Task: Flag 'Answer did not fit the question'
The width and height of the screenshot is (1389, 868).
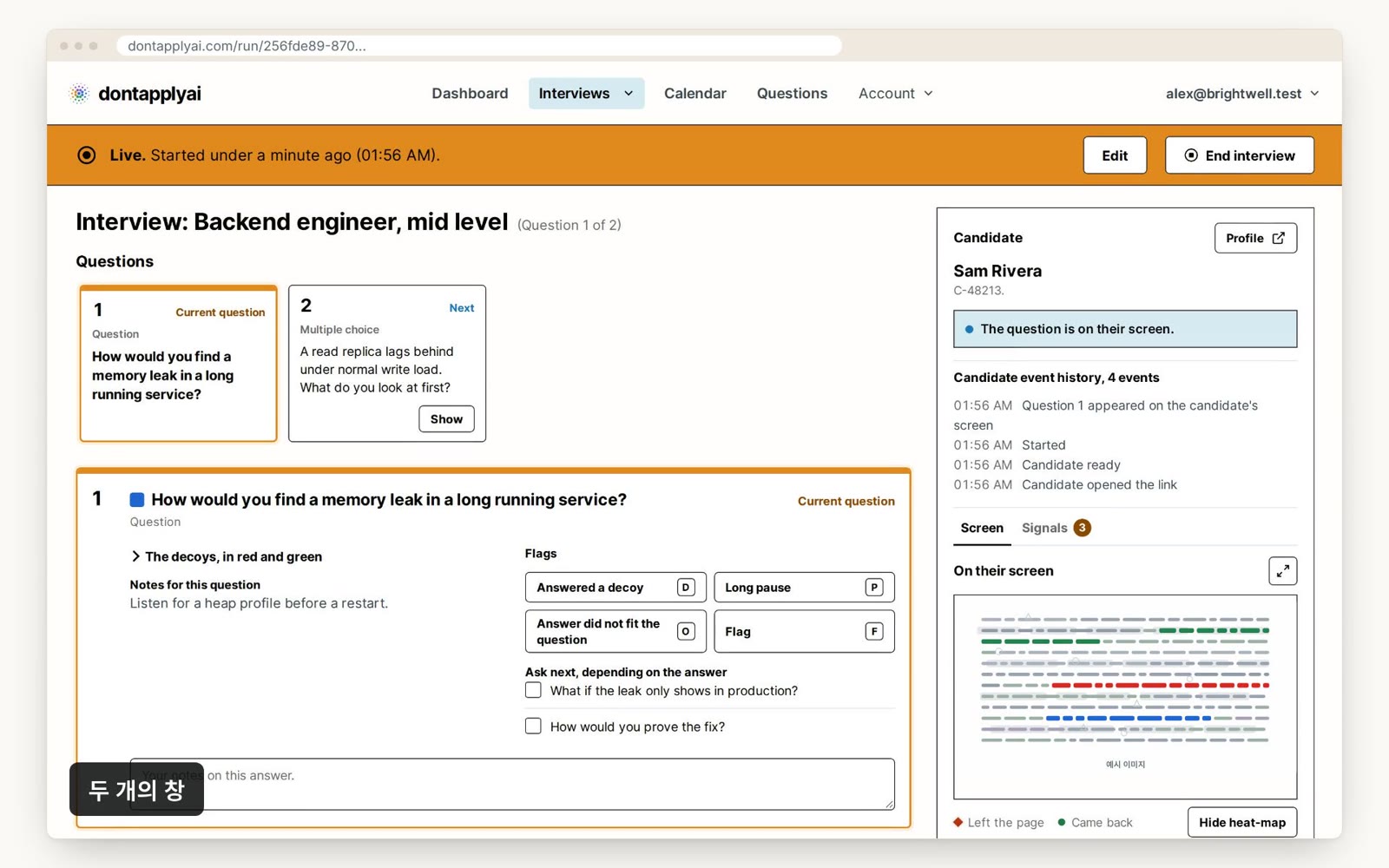Action: pos(616,631)
